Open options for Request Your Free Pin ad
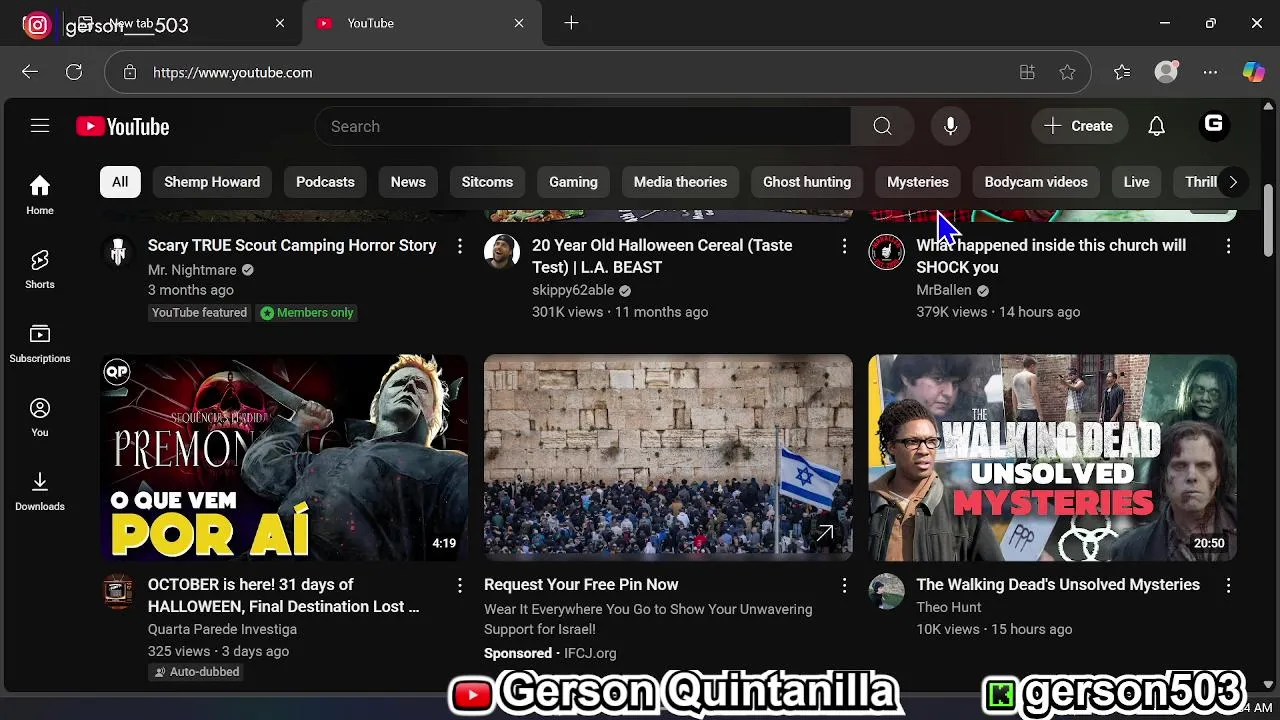The width and height of the screenshot is (1280, 720). point(844,585)
